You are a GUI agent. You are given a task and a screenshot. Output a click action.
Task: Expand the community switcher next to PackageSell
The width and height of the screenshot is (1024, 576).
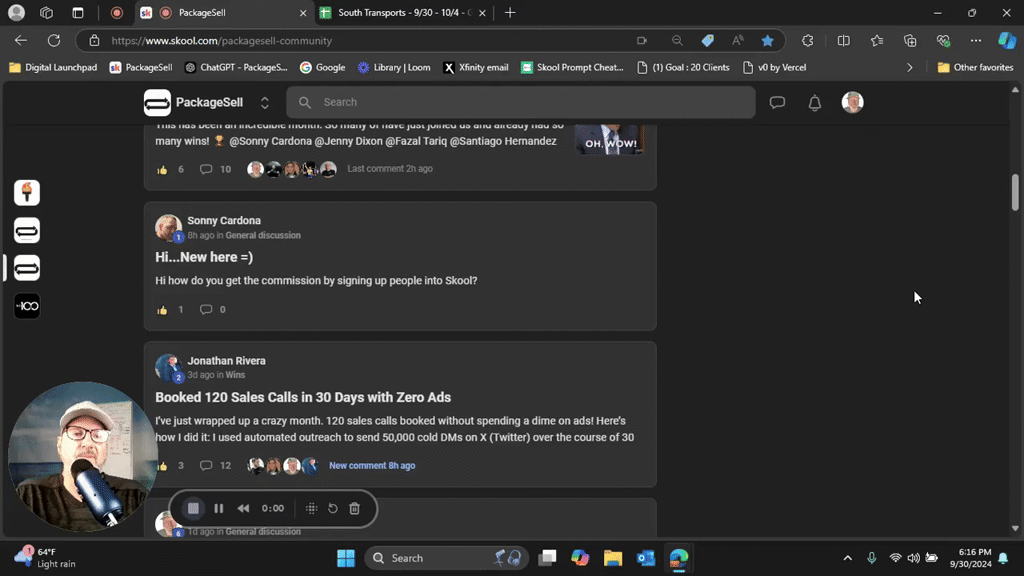263,102
